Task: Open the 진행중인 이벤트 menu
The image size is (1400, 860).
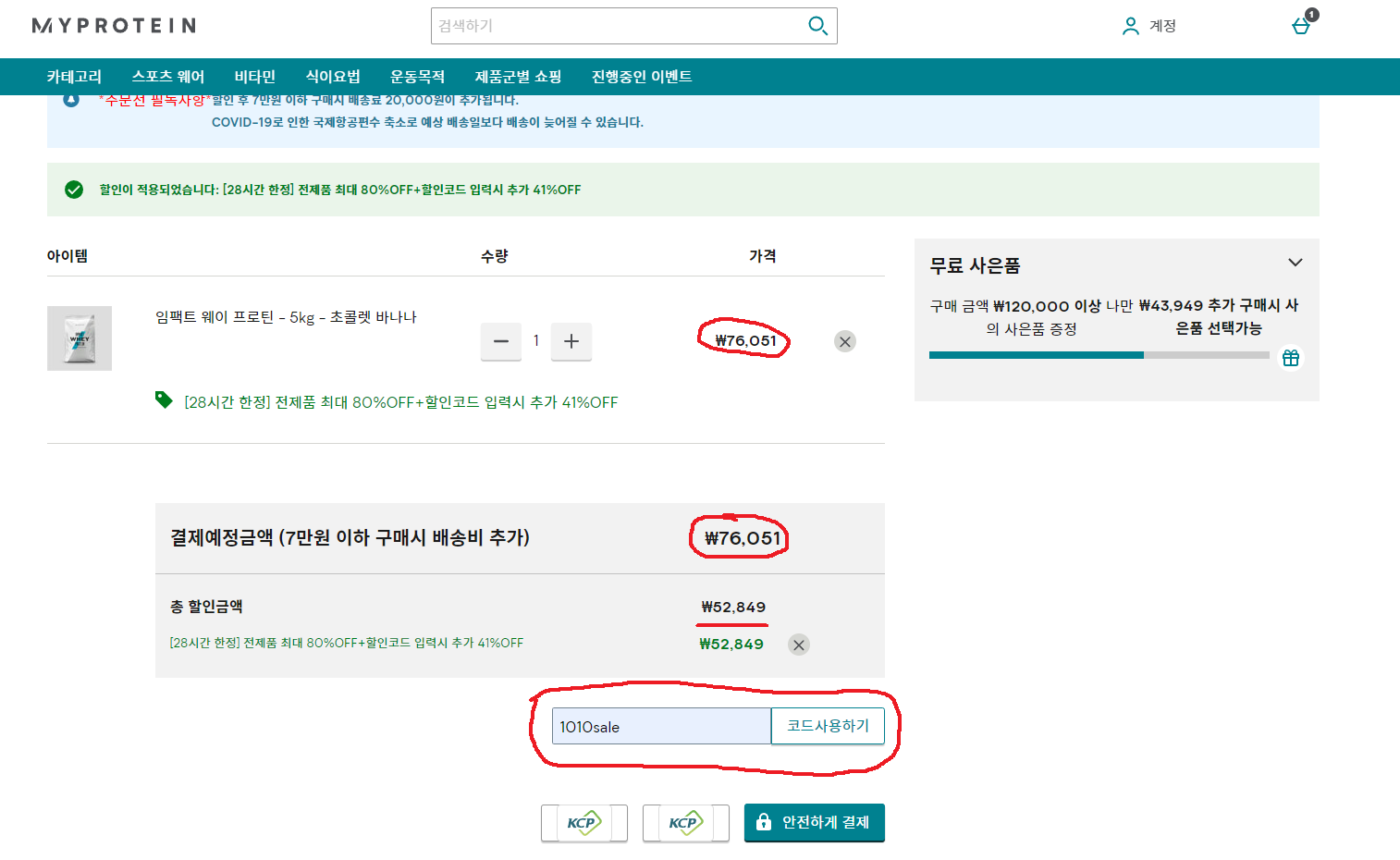Action: tap(642, 77)
